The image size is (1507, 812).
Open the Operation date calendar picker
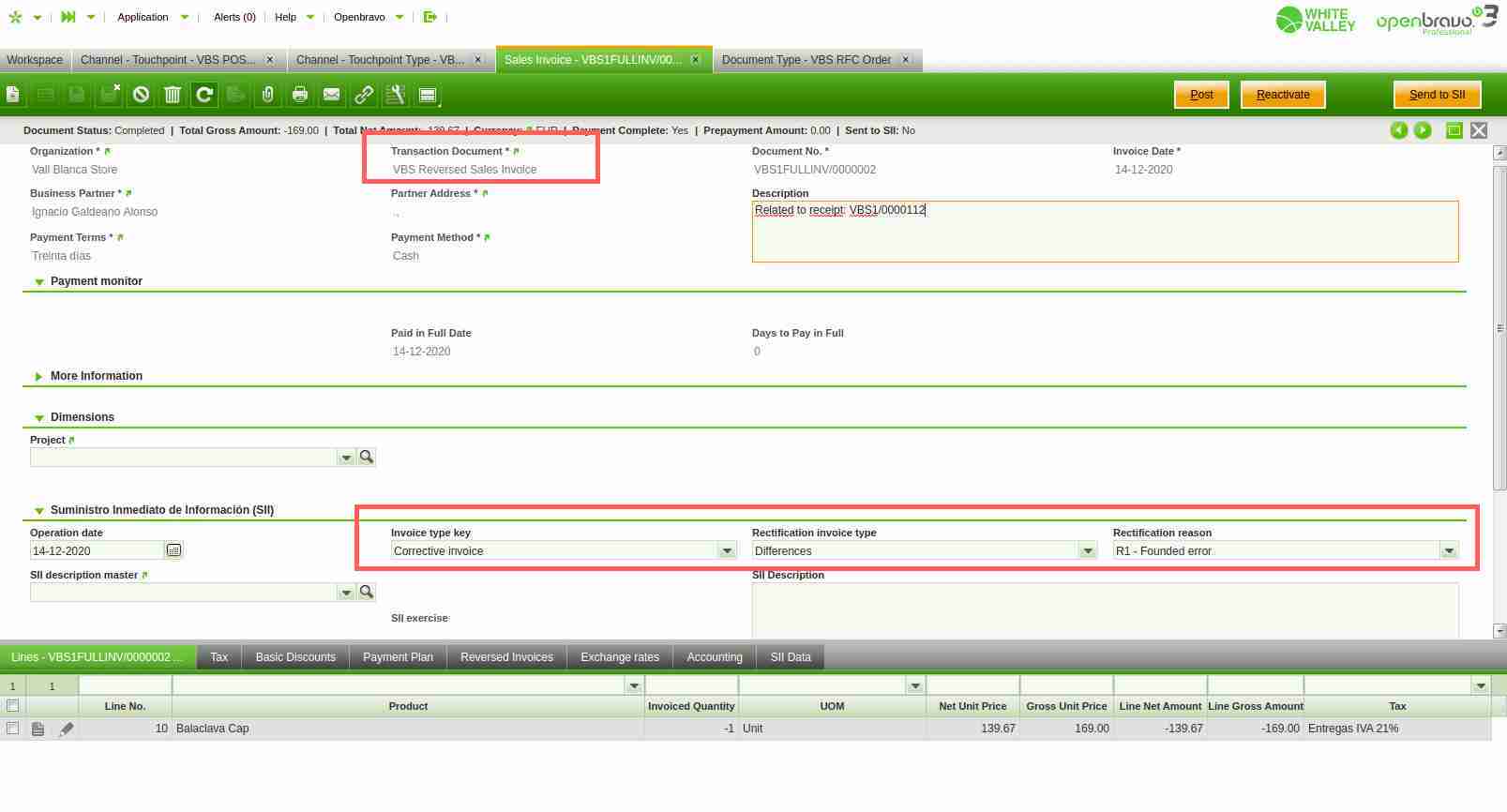point(173,550)
